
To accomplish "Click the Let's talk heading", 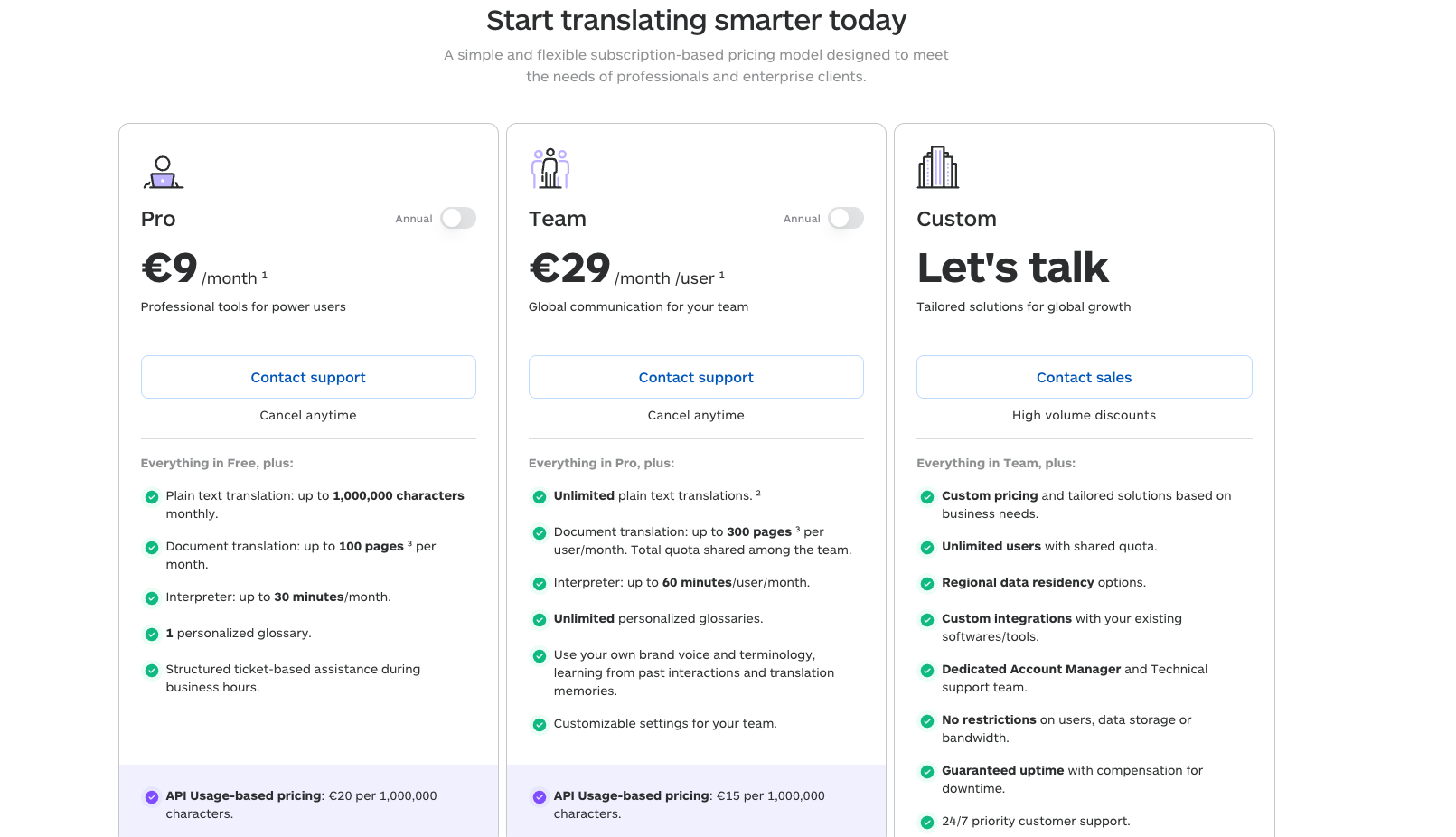I will 1012,268.
